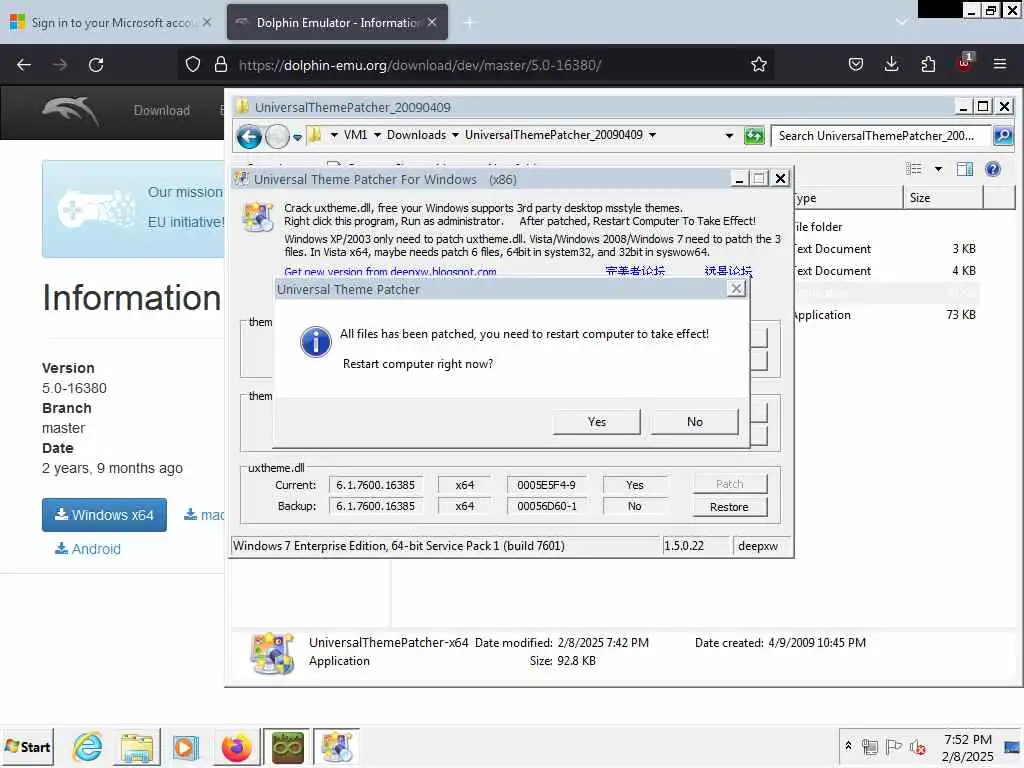Click the Firefox tracking protection shield icon
This screenshot has width=1024, height=768.
[x=193, y=65]
